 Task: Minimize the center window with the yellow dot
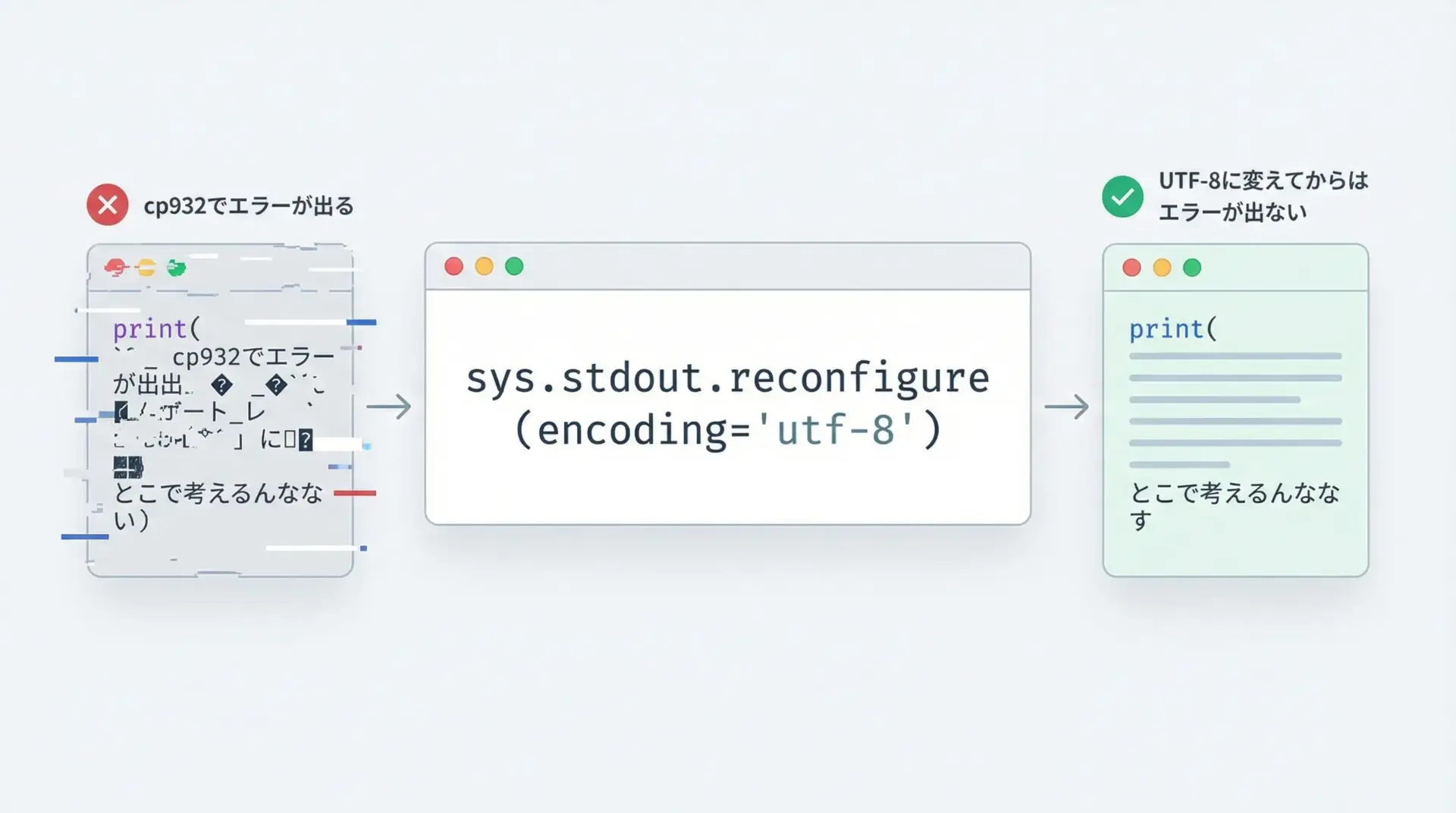pyautogui.click(x=484, y=266)
